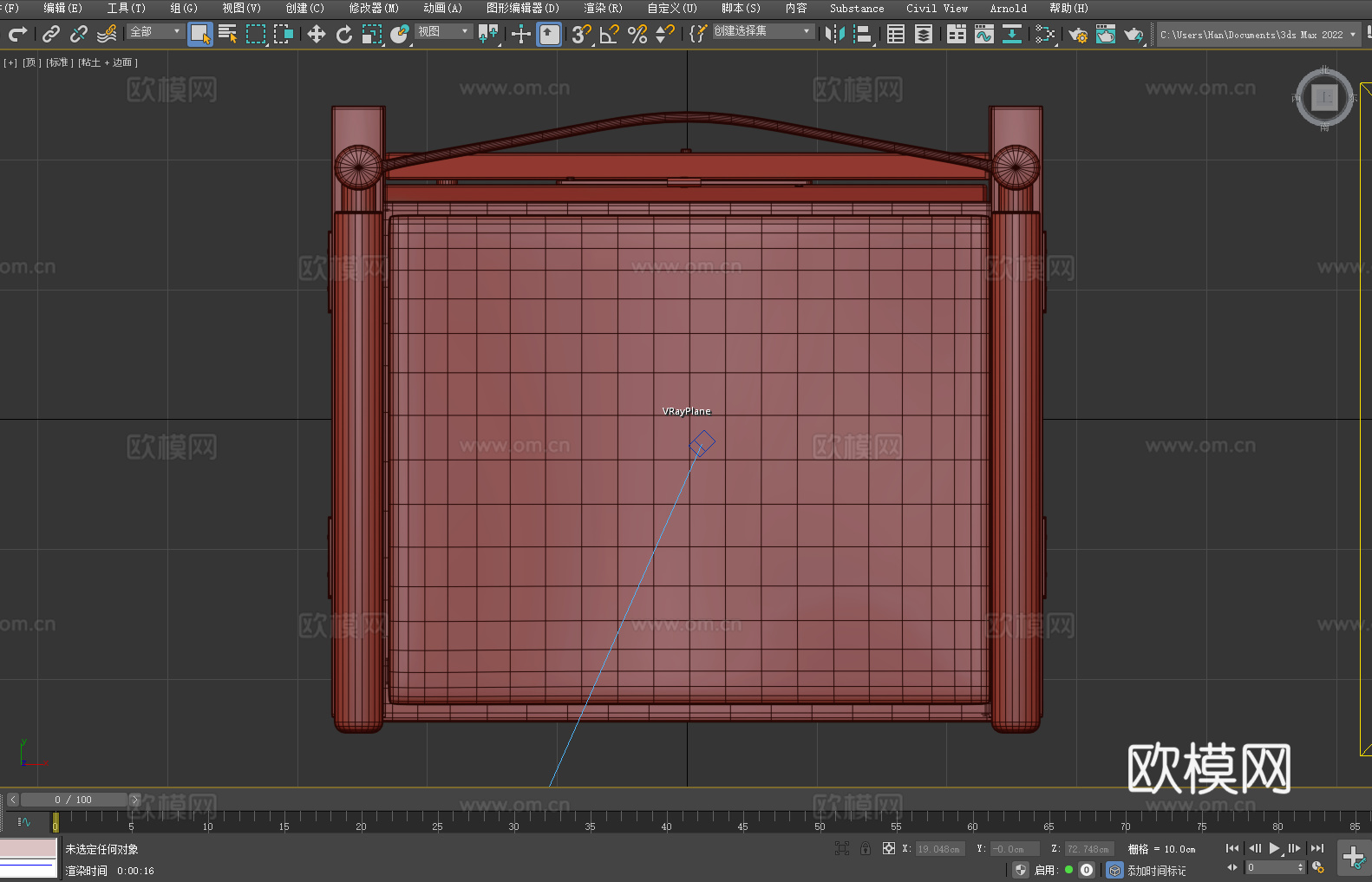The height and width of the screenshot is (882, 1372).
Task: Open the reference coordinate system dropdown
Action: 443,31
